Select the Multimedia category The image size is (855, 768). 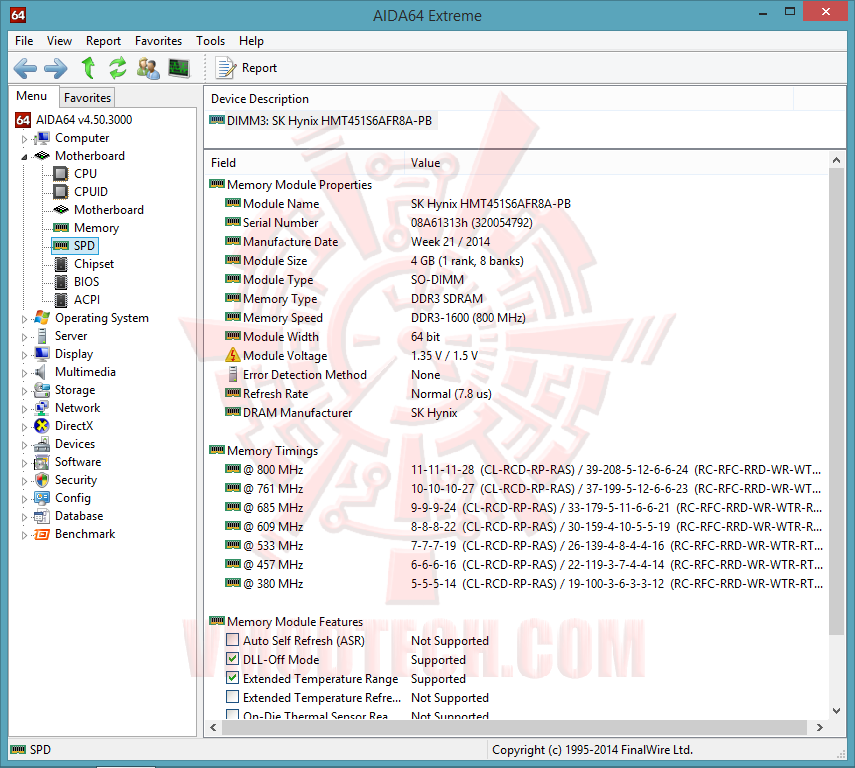click(86, 371)
